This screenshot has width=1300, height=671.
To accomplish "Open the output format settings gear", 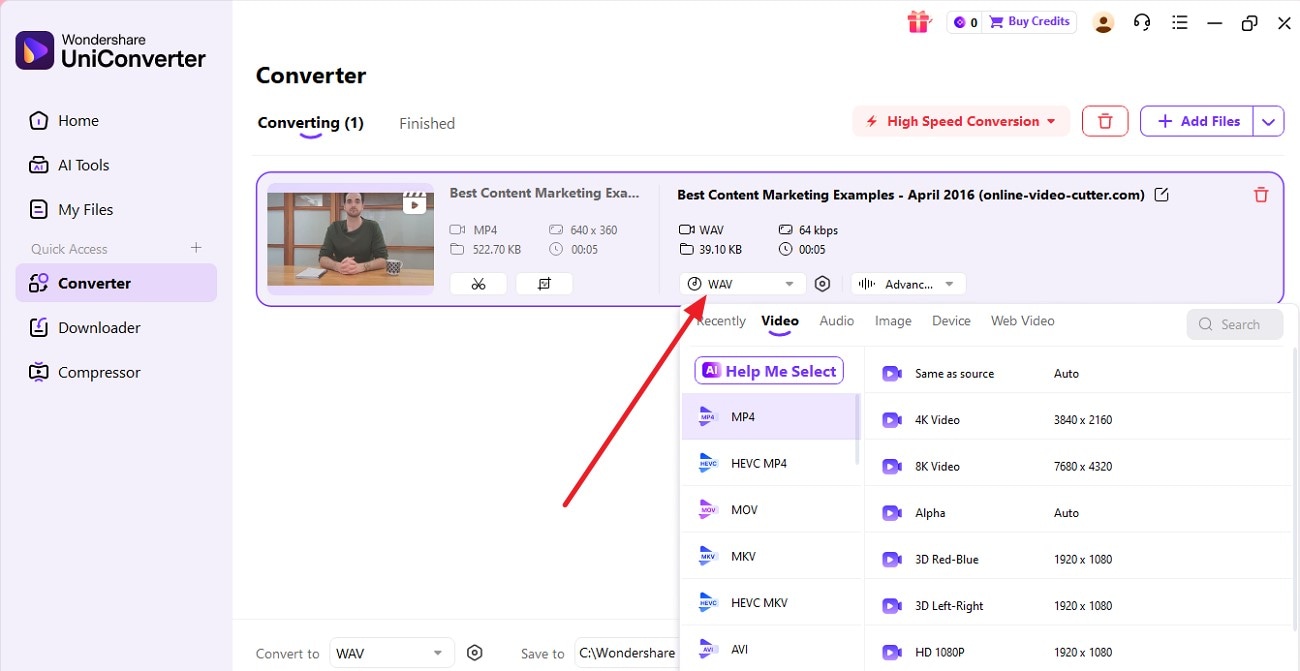I will (823, 283).
